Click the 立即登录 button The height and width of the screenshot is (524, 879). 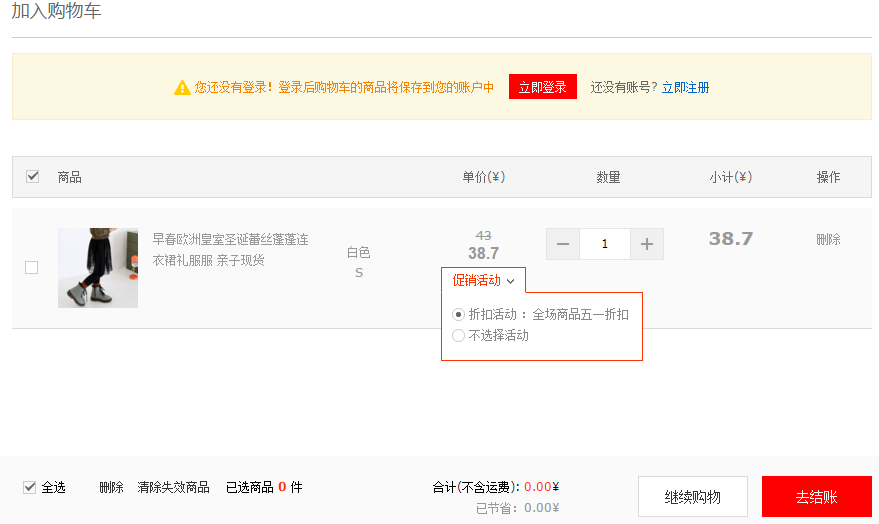coord(542,87)
